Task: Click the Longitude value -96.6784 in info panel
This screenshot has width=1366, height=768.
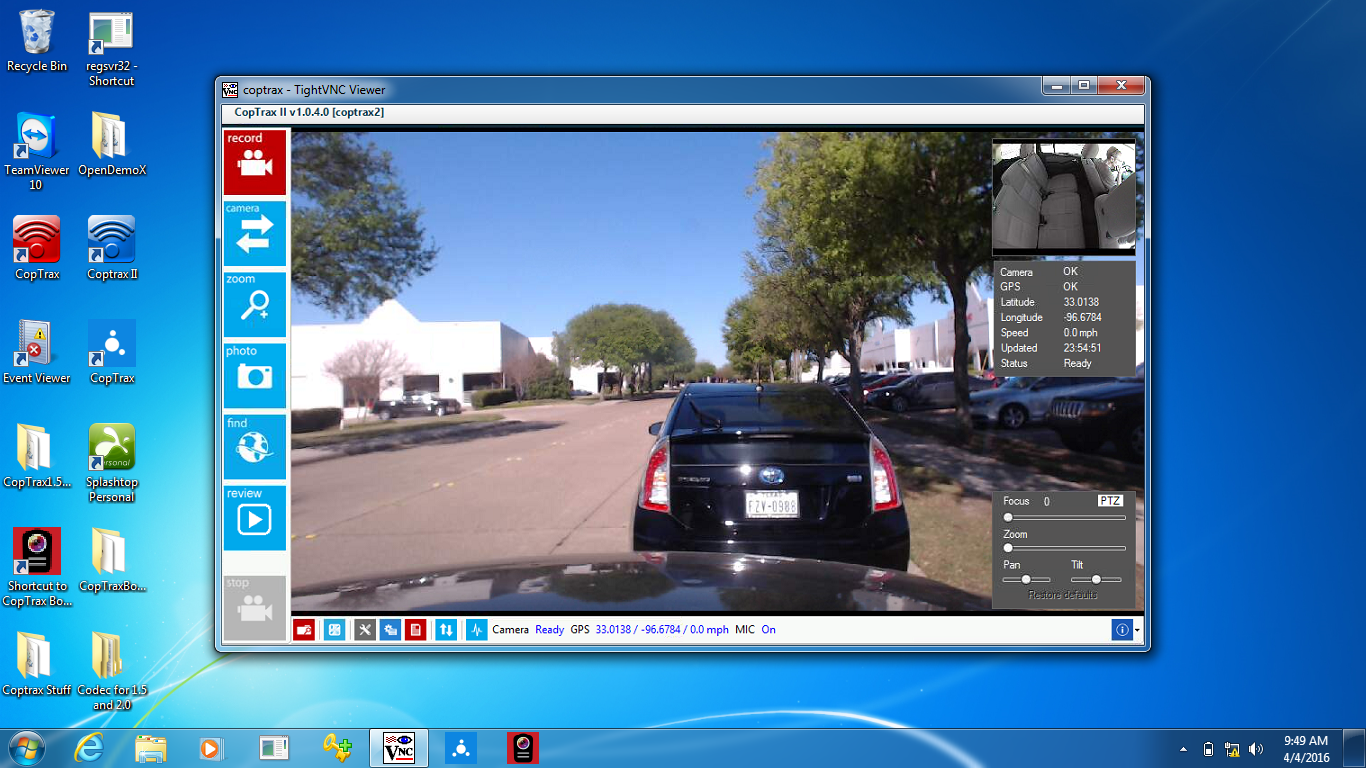Action: tap(1082, 318)
